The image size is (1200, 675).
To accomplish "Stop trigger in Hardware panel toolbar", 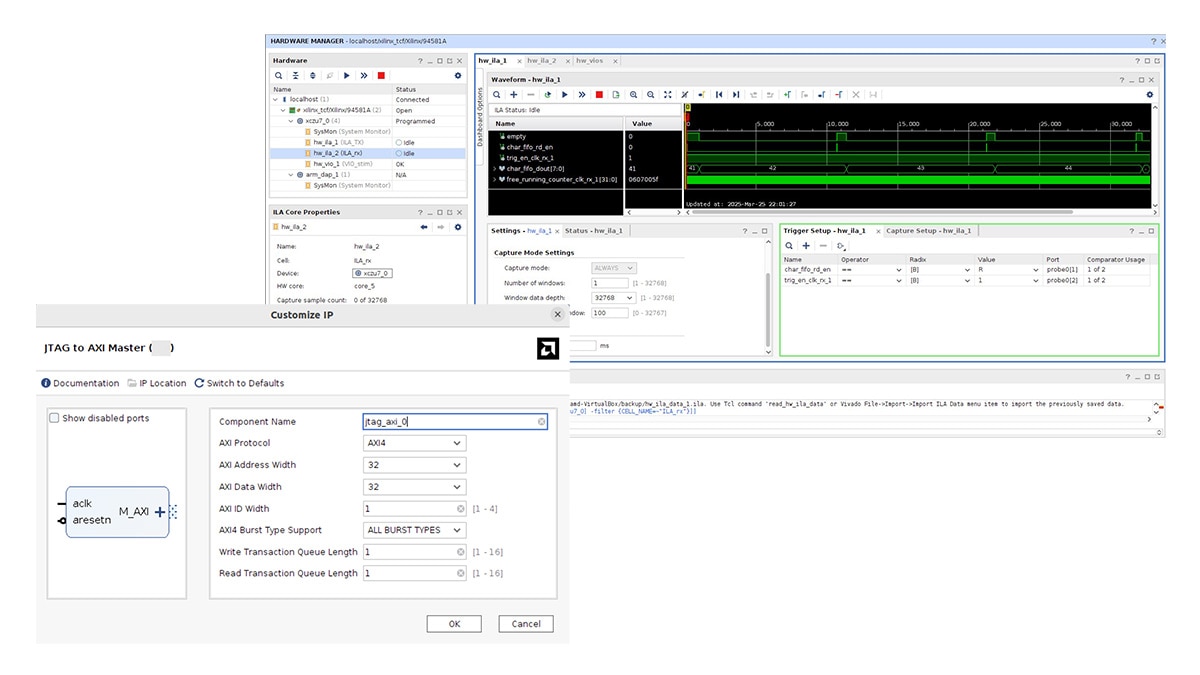I will [381, 75].
